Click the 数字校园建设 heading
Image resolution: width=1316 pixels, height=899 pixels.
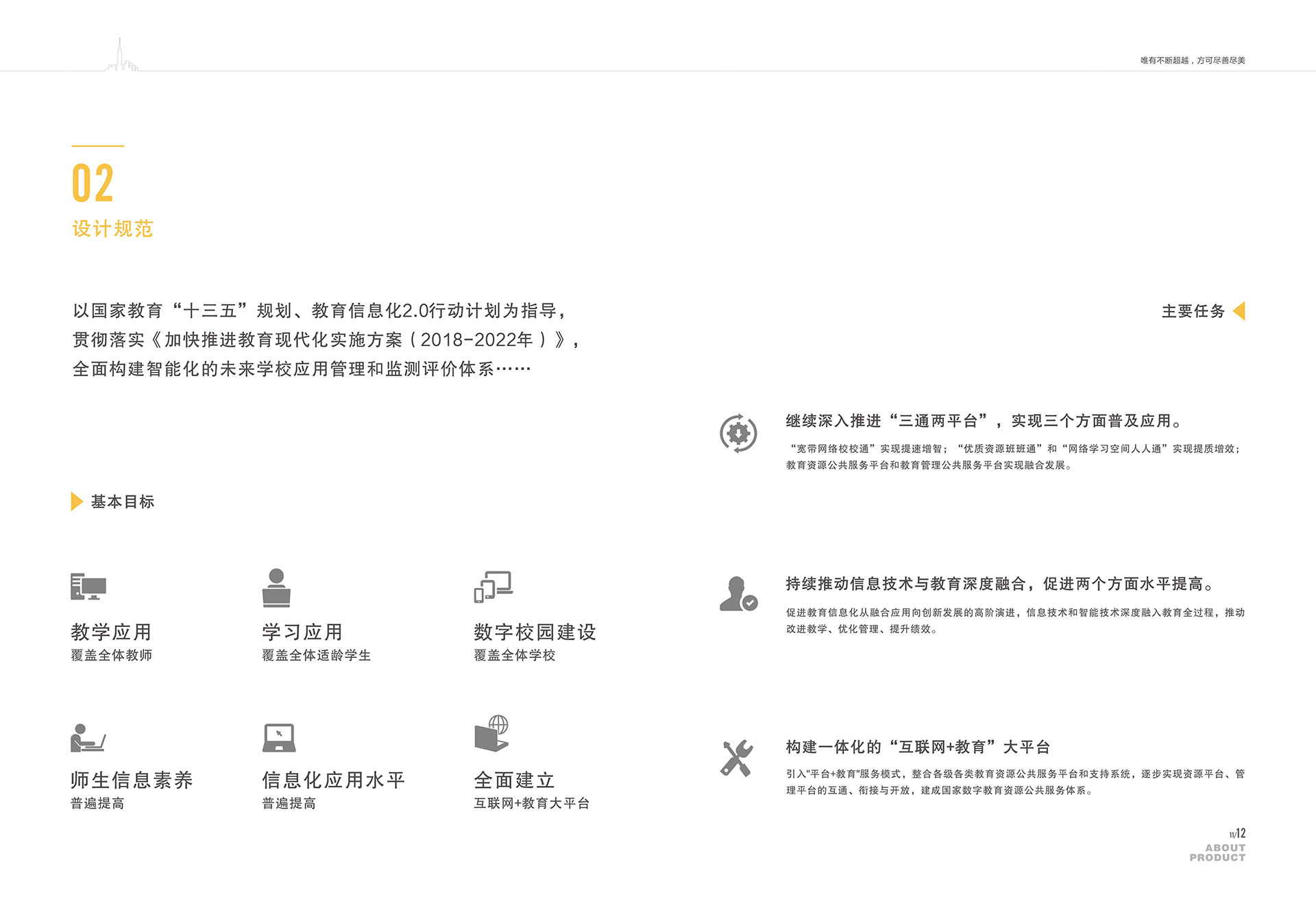click(535, 632)
